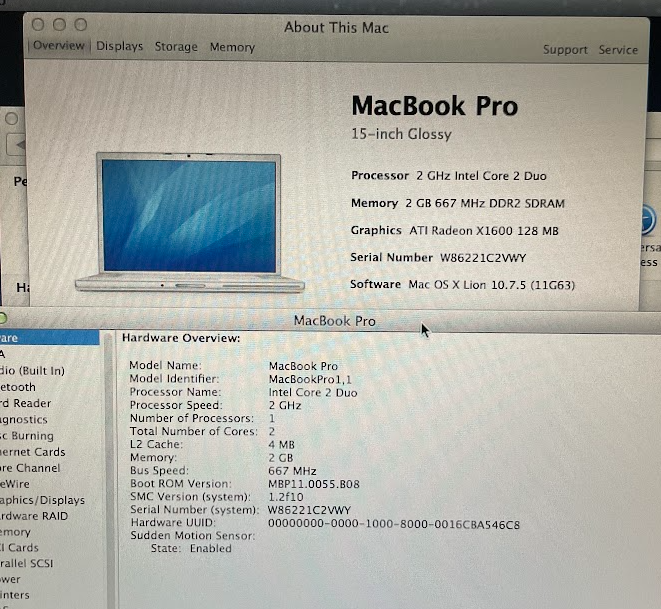Select the highlighted Hardware sidebar item
Image resolution: width=661 pixels, height=609 pixels.
point(49,338)
